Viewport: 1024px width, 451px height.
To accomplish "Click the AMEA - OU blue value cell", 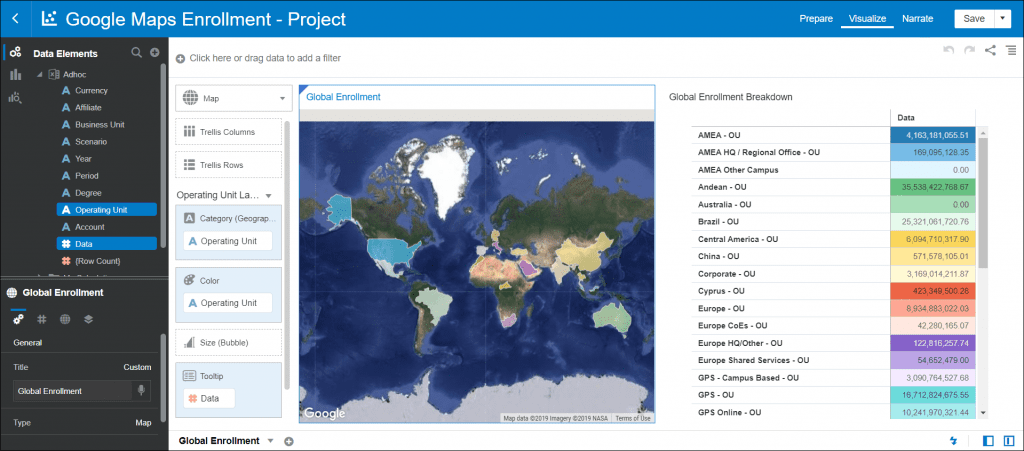I will point(932,135).
